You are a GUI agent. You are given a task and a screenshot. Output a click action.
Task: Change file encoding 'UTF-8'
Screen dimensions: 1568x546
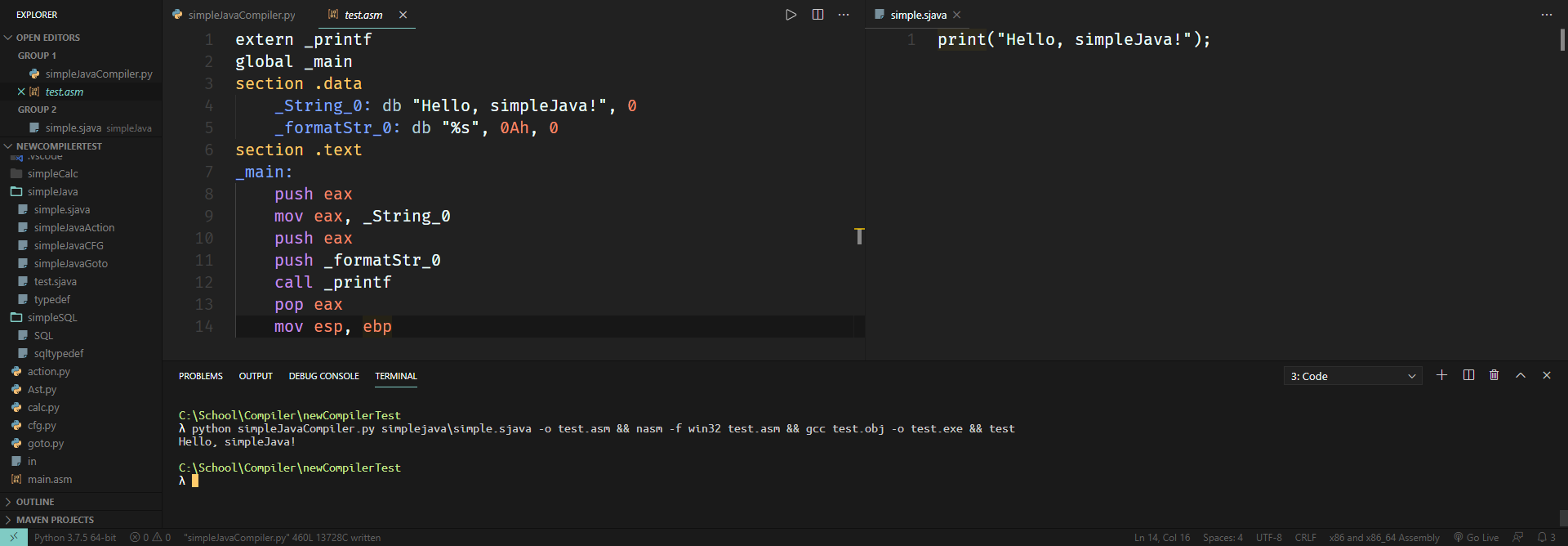(1268, 537)
